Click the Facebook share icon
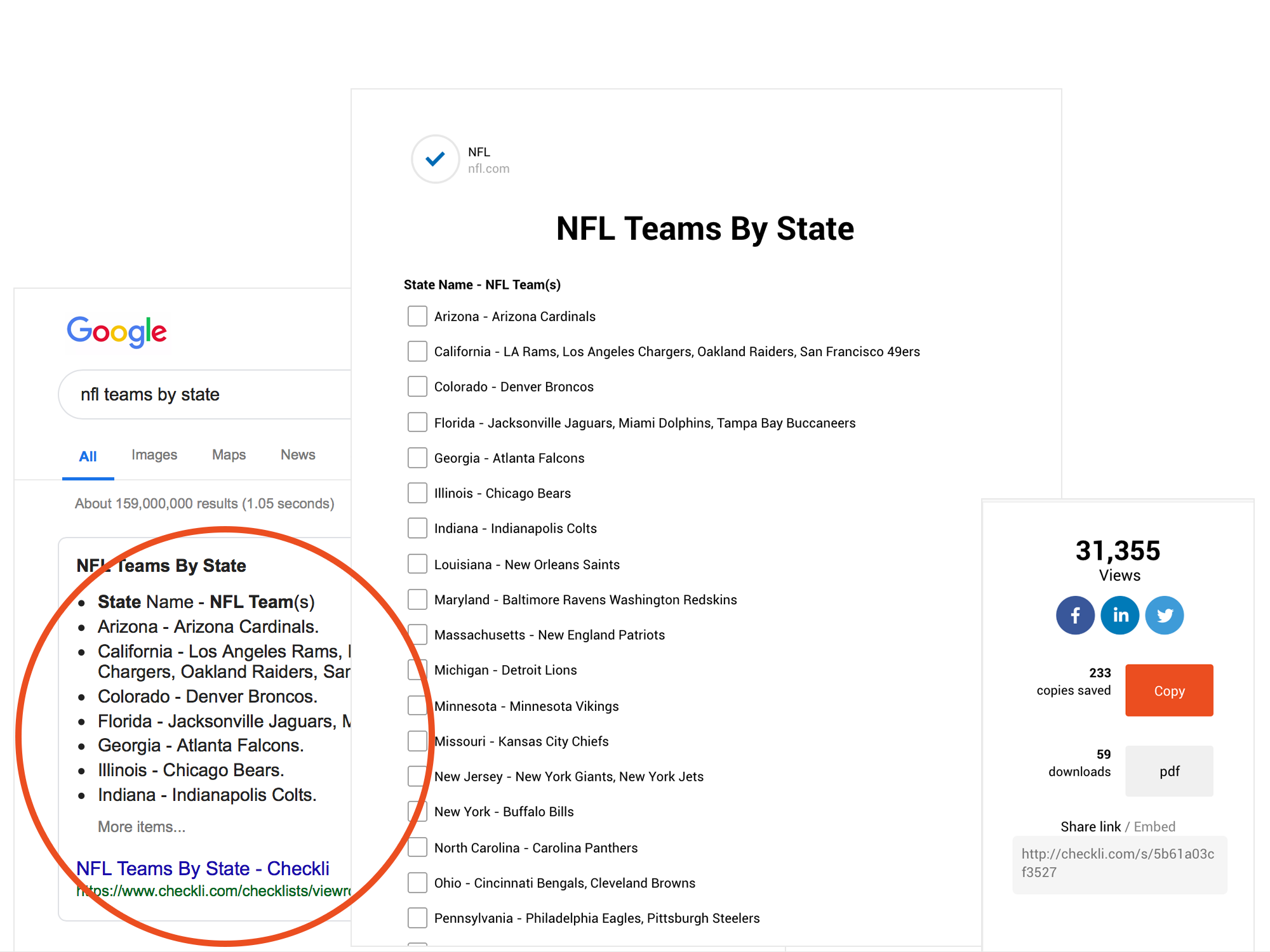This screenshot has height=952, width=1270. [x=1075, y=615]
